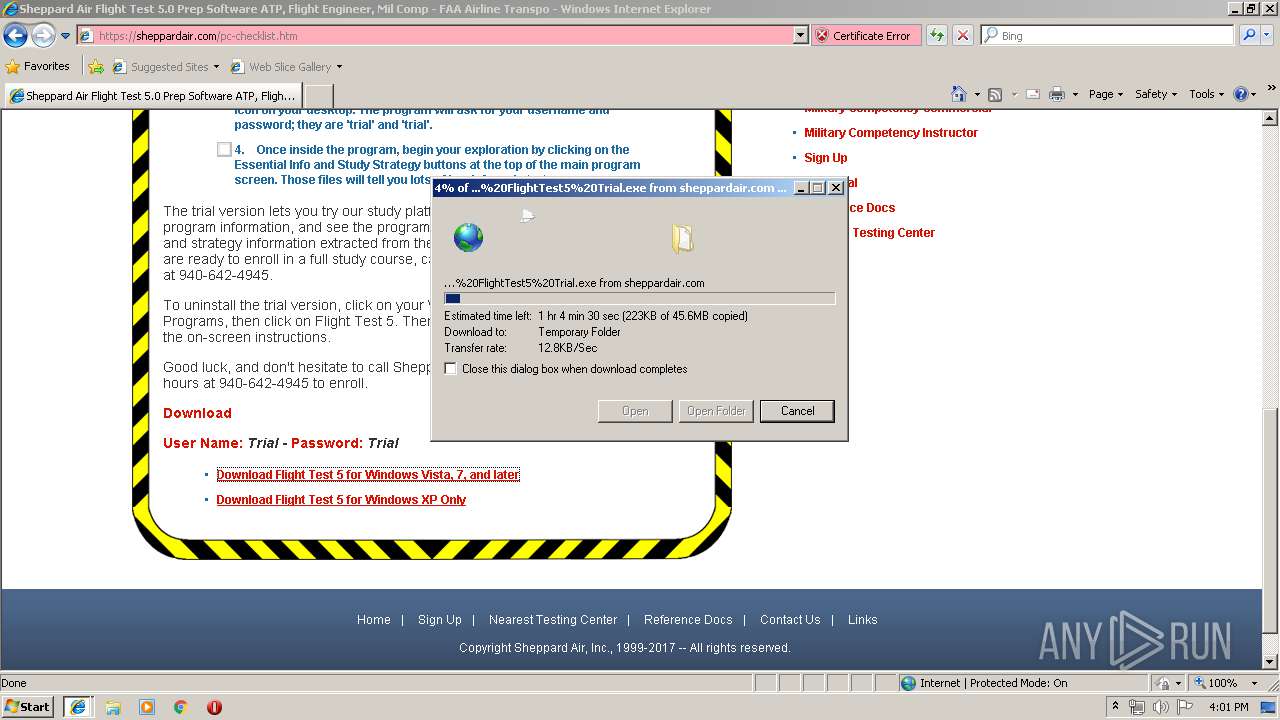
Task: Click the Print icon
Action: click(x=1057, y=94)
